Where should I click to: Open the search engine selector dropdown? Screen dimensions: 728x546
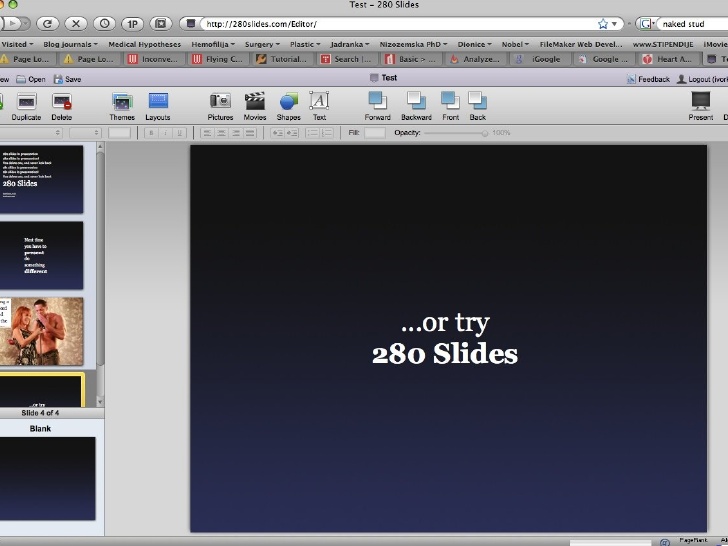click(647, 24)
